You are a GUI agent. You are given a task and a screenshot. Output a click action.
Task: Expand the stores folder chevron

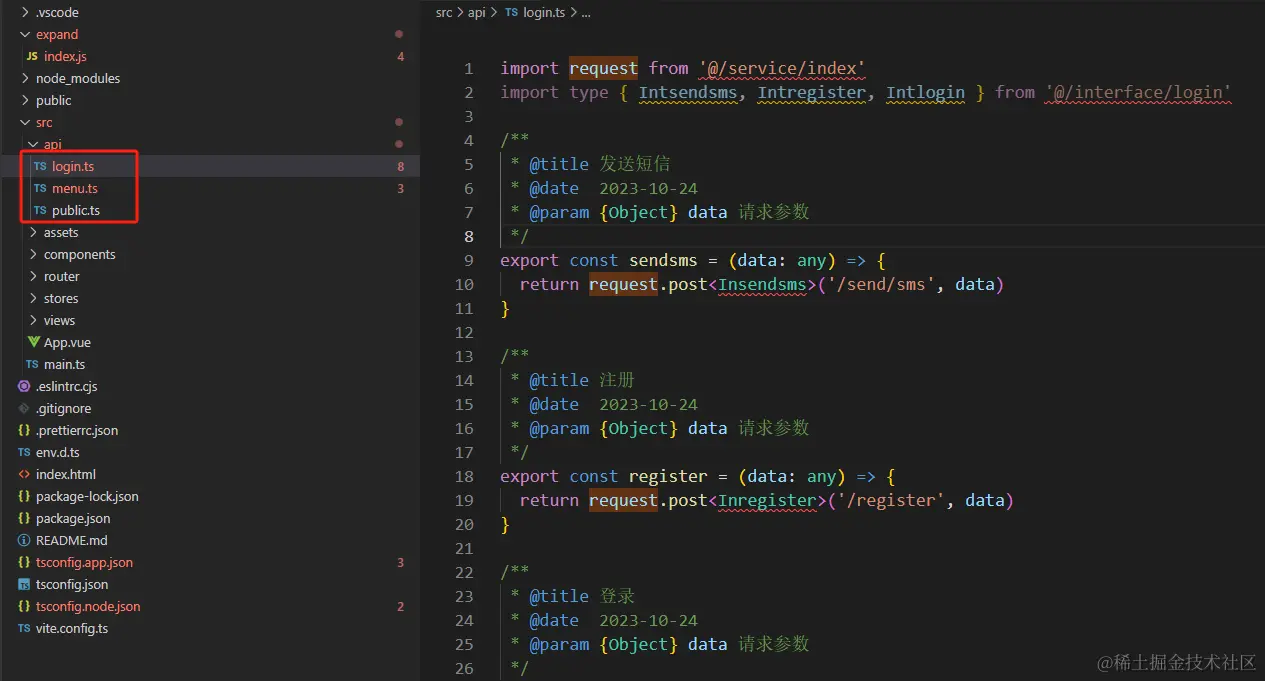pyautogui.click(x=33, y=299)
